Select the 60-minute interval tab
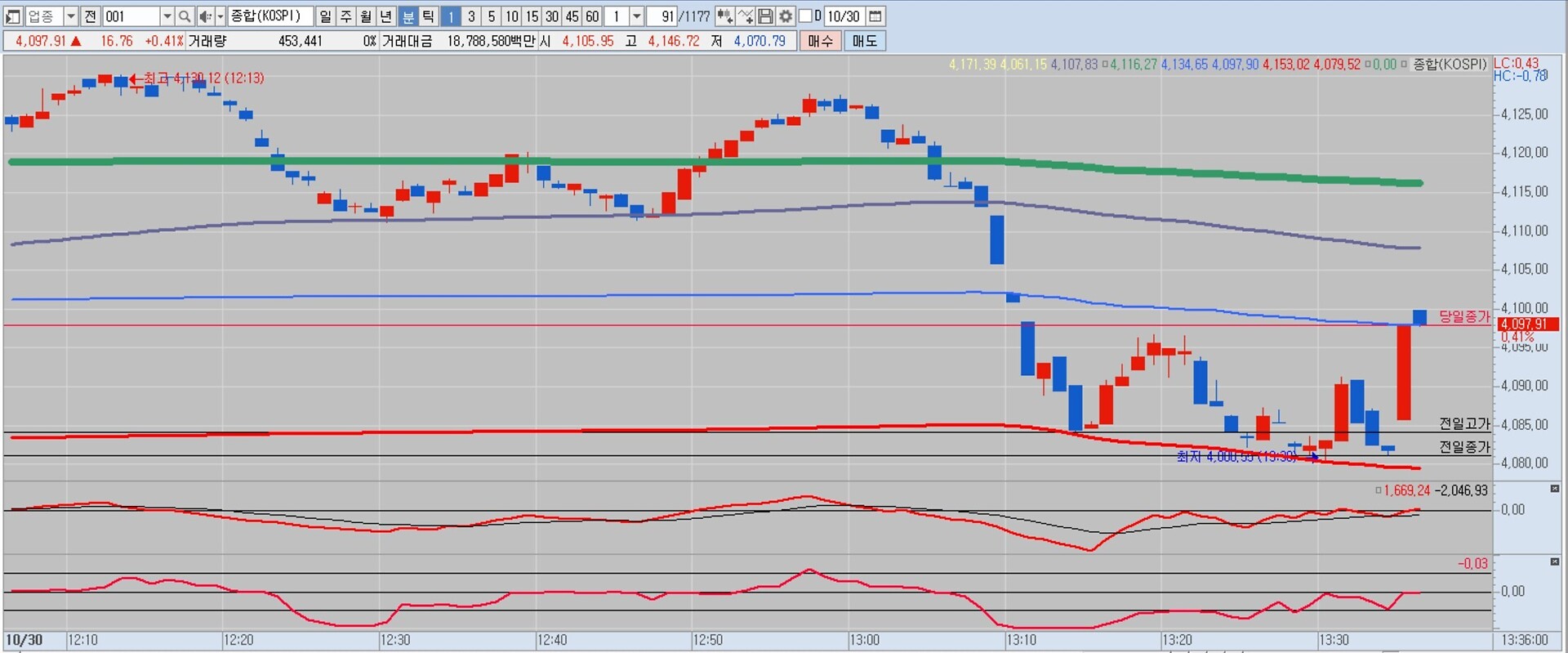 (593, 16)
